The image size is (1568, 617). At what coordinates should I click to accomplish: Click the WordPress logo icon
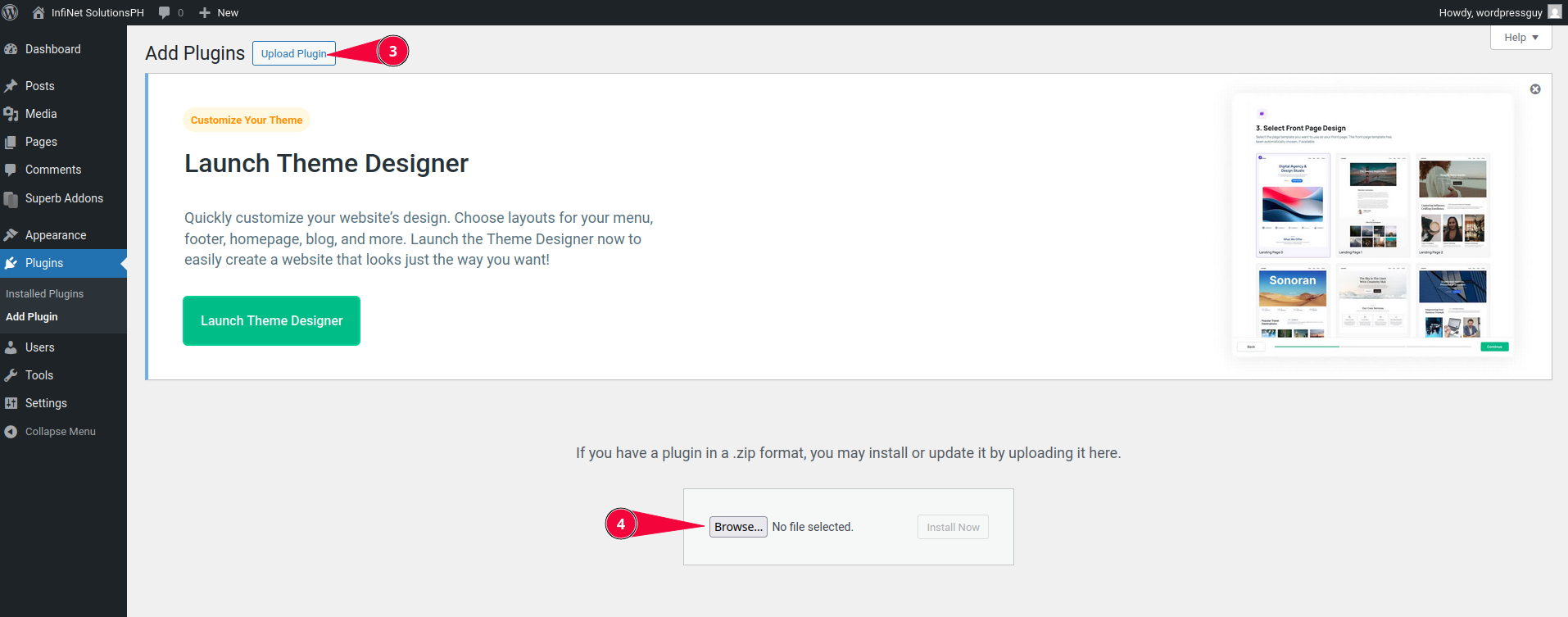11,12
